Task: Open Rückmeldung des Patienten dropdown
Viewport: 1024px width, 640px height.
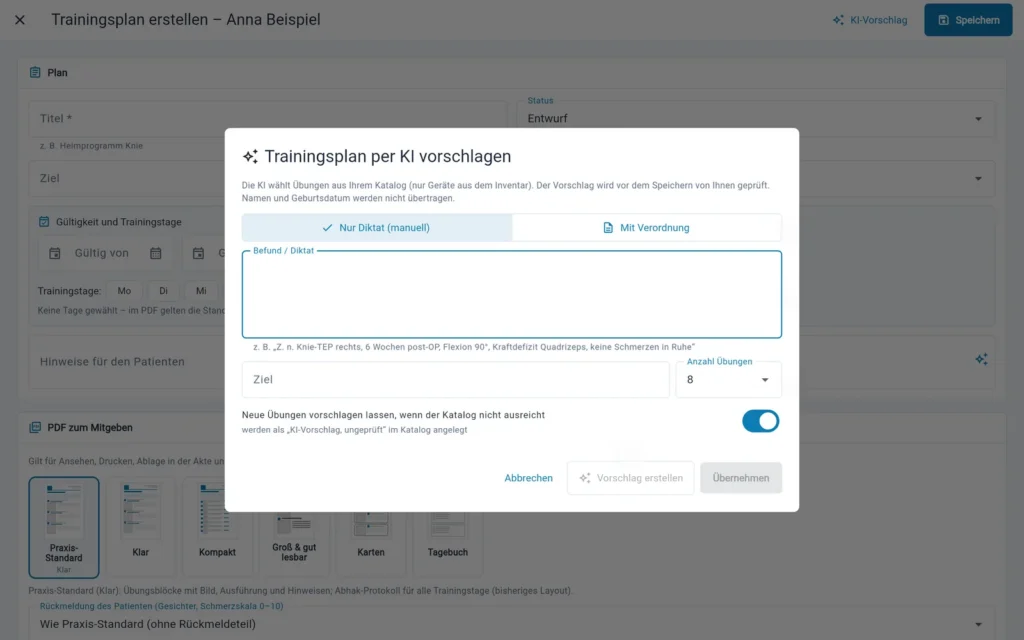Action: point(511,624)
